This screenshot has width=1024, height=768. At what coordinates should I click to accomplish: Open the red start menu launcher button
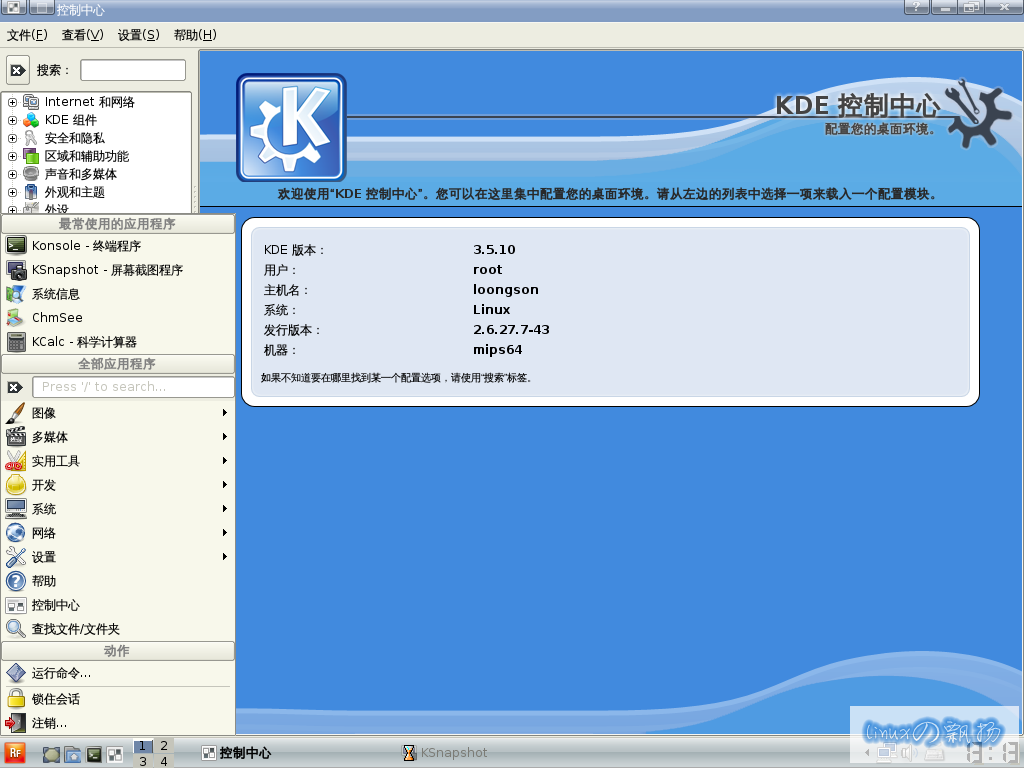coord(15,753)
